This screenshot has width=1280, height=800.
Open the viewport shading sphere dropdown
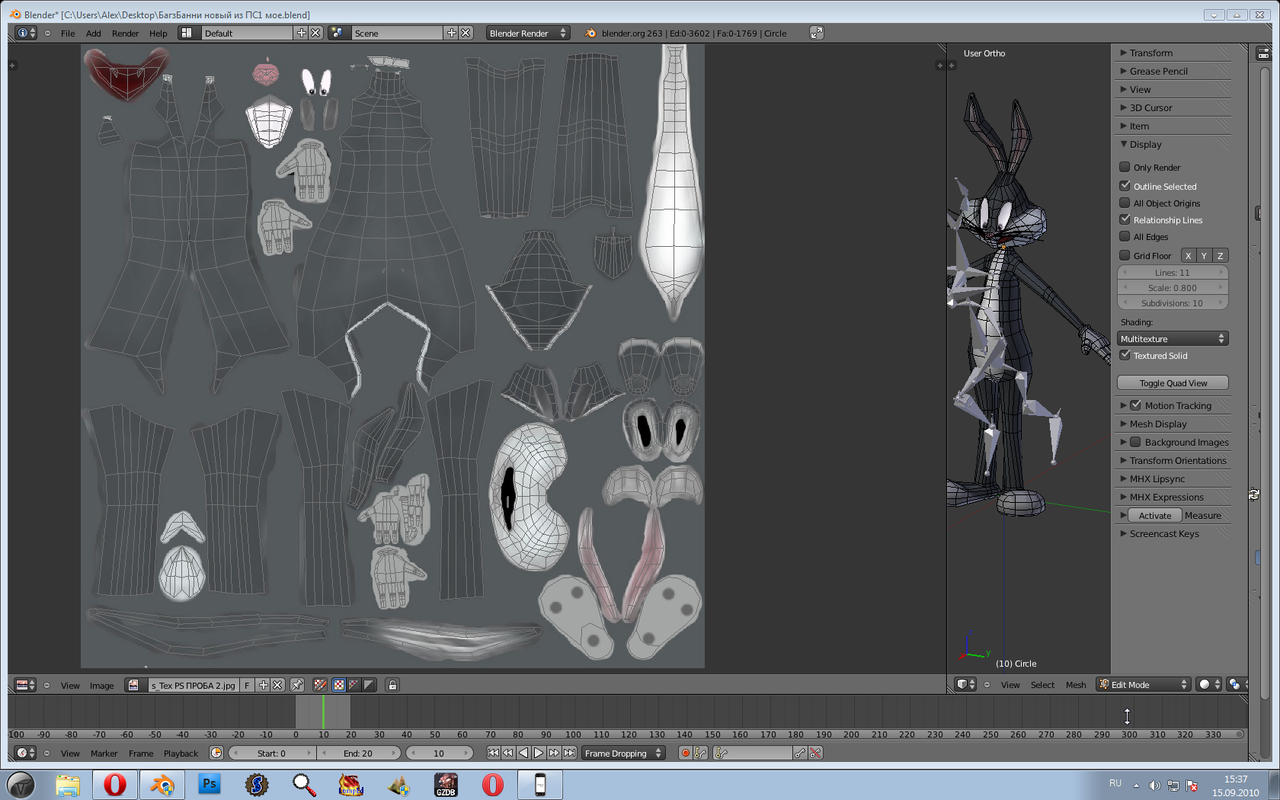coord(1209,684)
